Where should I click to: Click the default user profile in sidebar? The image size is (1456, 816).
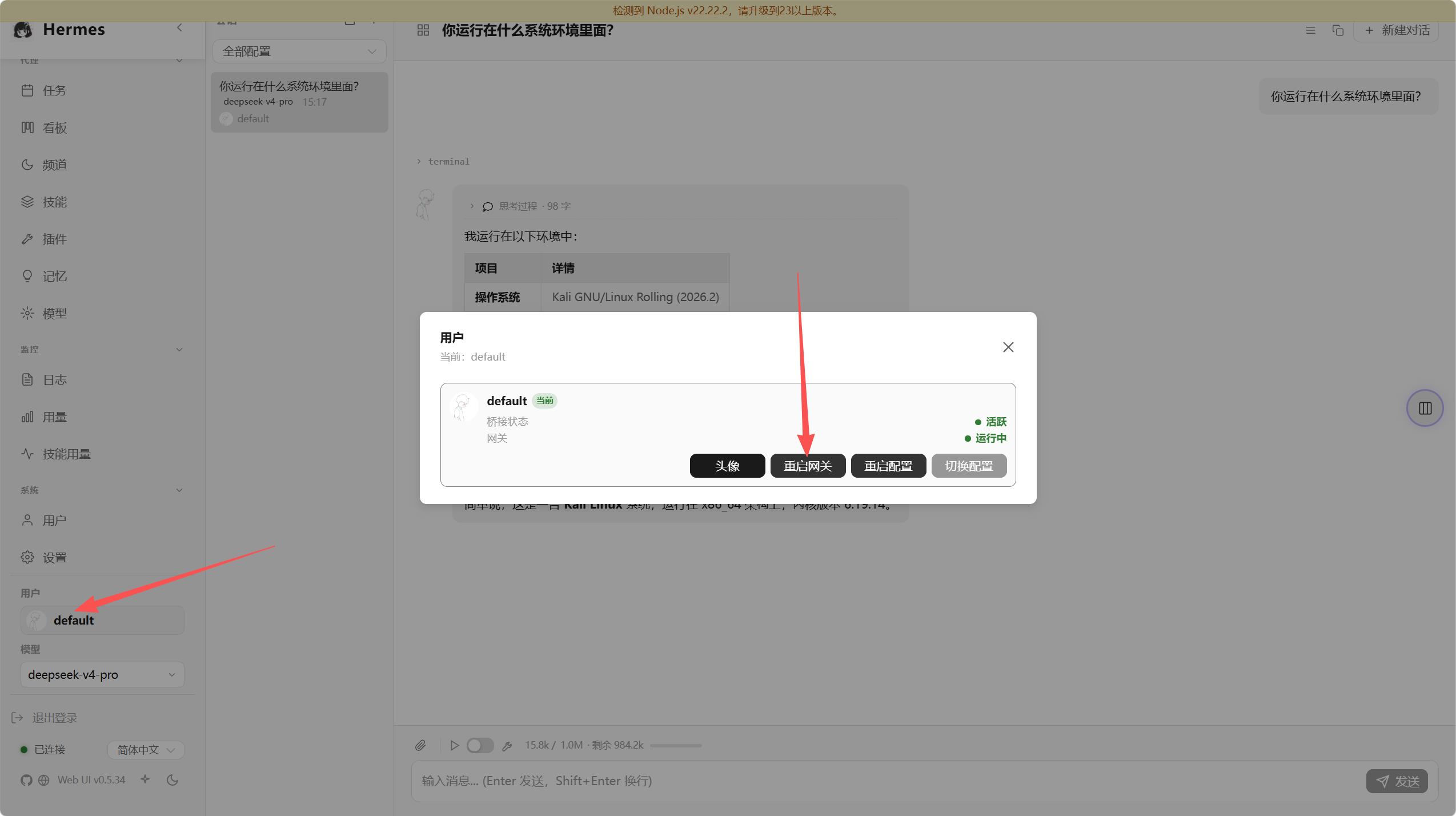click(x=102, y=620)
